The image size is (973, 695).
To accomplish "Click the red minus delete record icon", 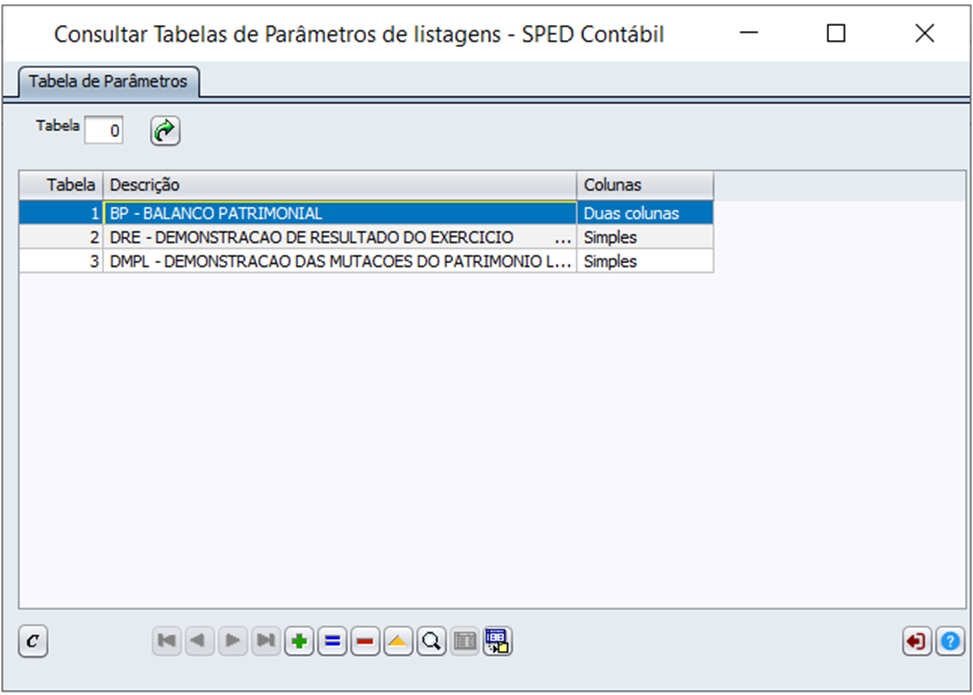I will click(x=365, y=641).
